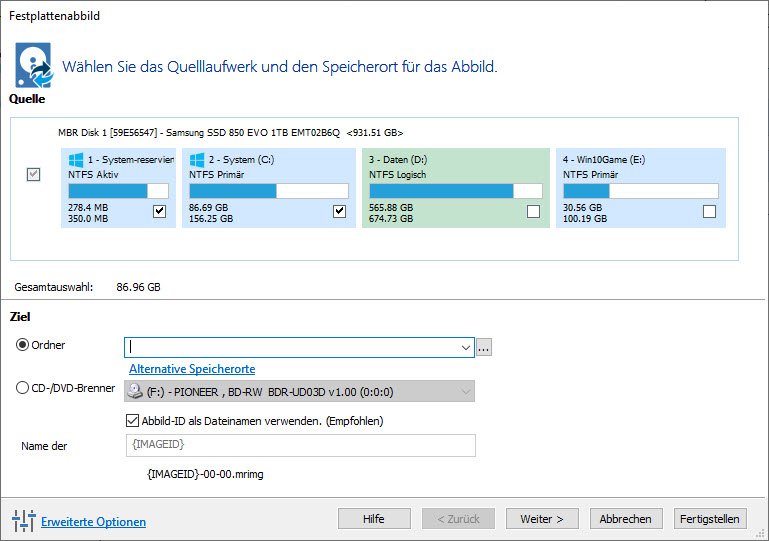769x541 pixels.
Task: Uncheck the System (C:) partition checkbox
Action: (339, 211)
